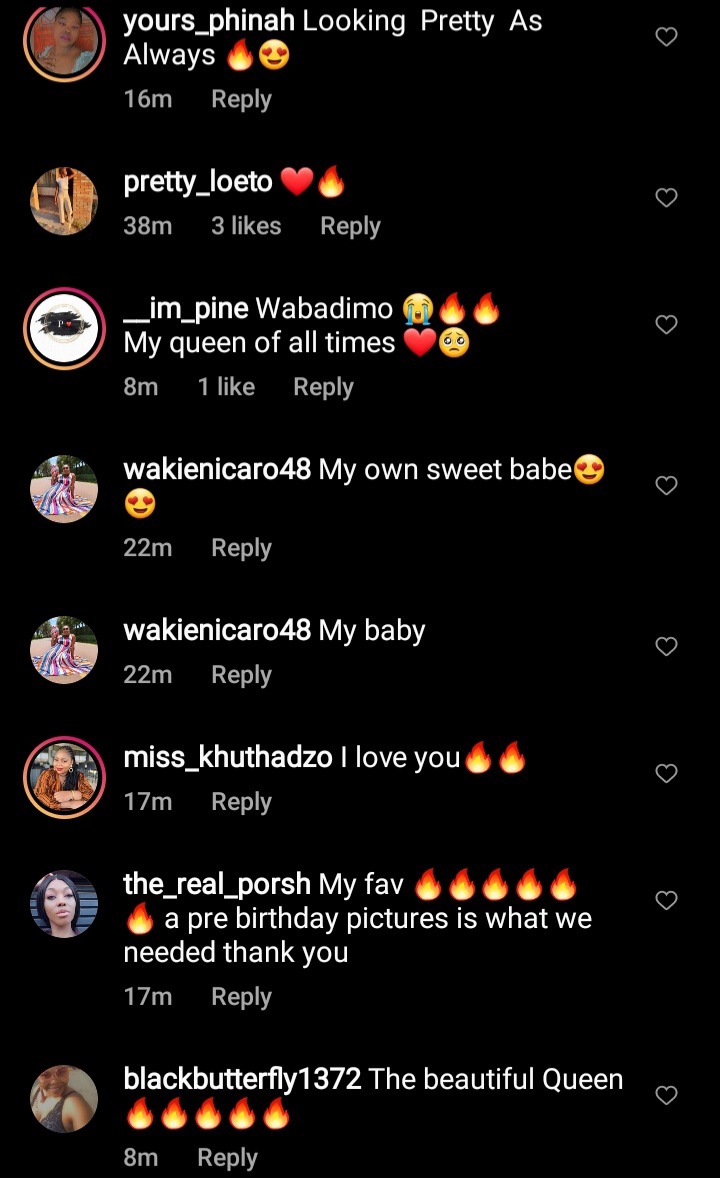Open __im_pine's profile avatar
Image resolution: width=720 pixels, height=1178 pixels.
[x=65, y=328]
